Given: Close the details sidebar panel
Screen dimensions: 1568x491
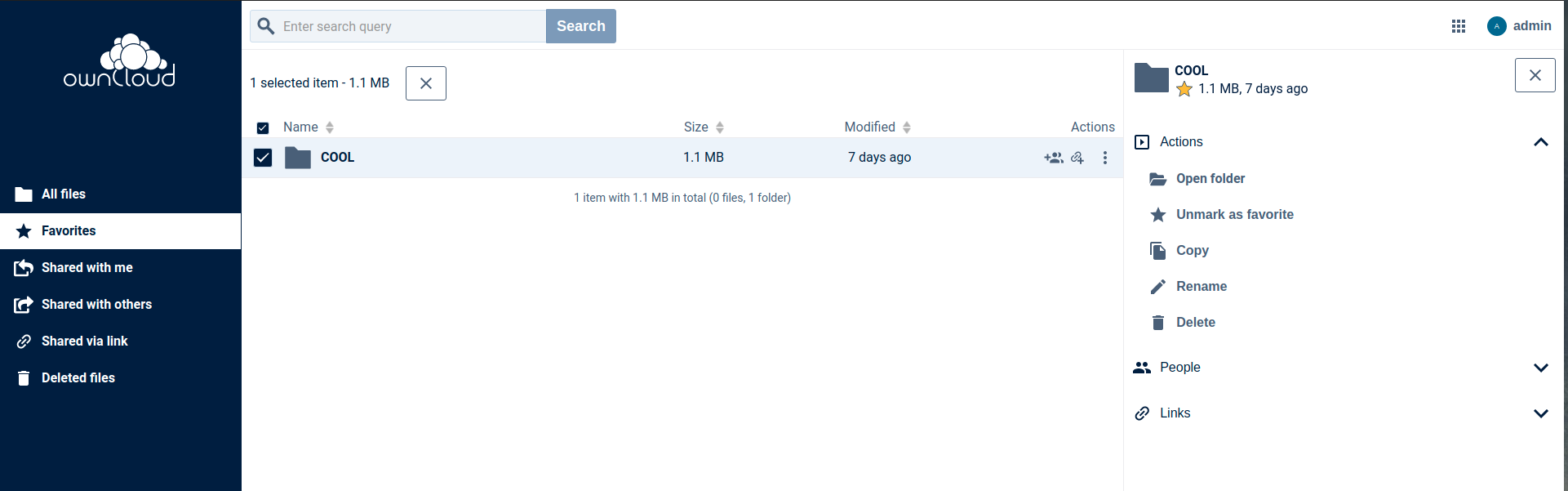Looking at the screenshot, I should [x=1535, y=75].
